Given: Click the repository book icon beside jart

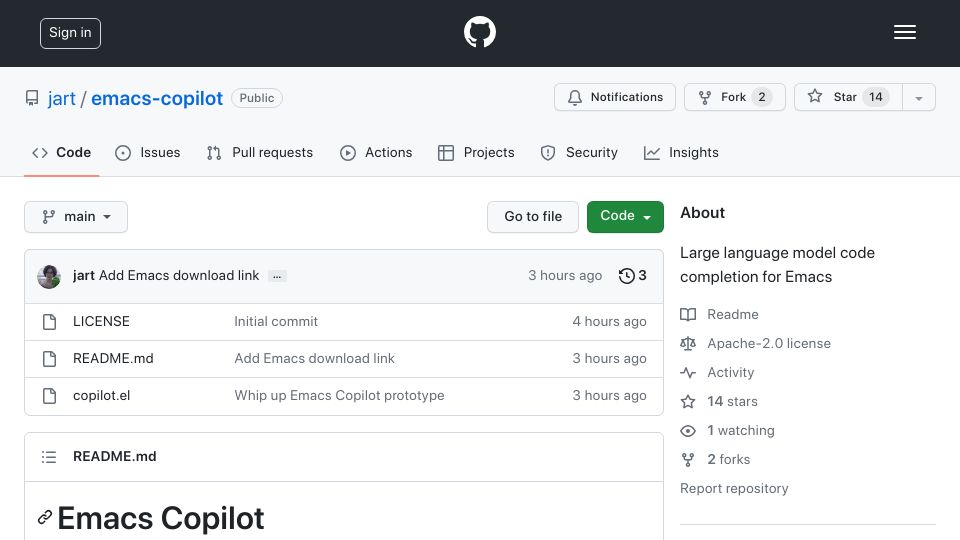Looking at the screenshot, I should (x=32, y=98).
